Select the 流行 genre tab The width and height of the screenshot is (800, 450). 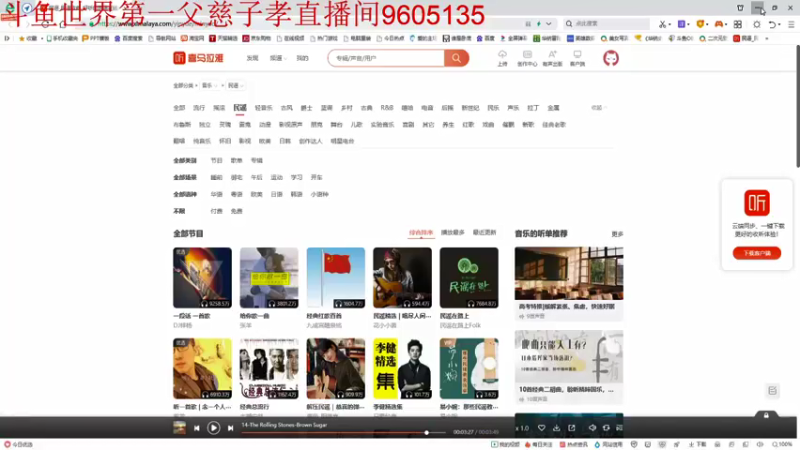pyautogui.click(x=199, y=108)
